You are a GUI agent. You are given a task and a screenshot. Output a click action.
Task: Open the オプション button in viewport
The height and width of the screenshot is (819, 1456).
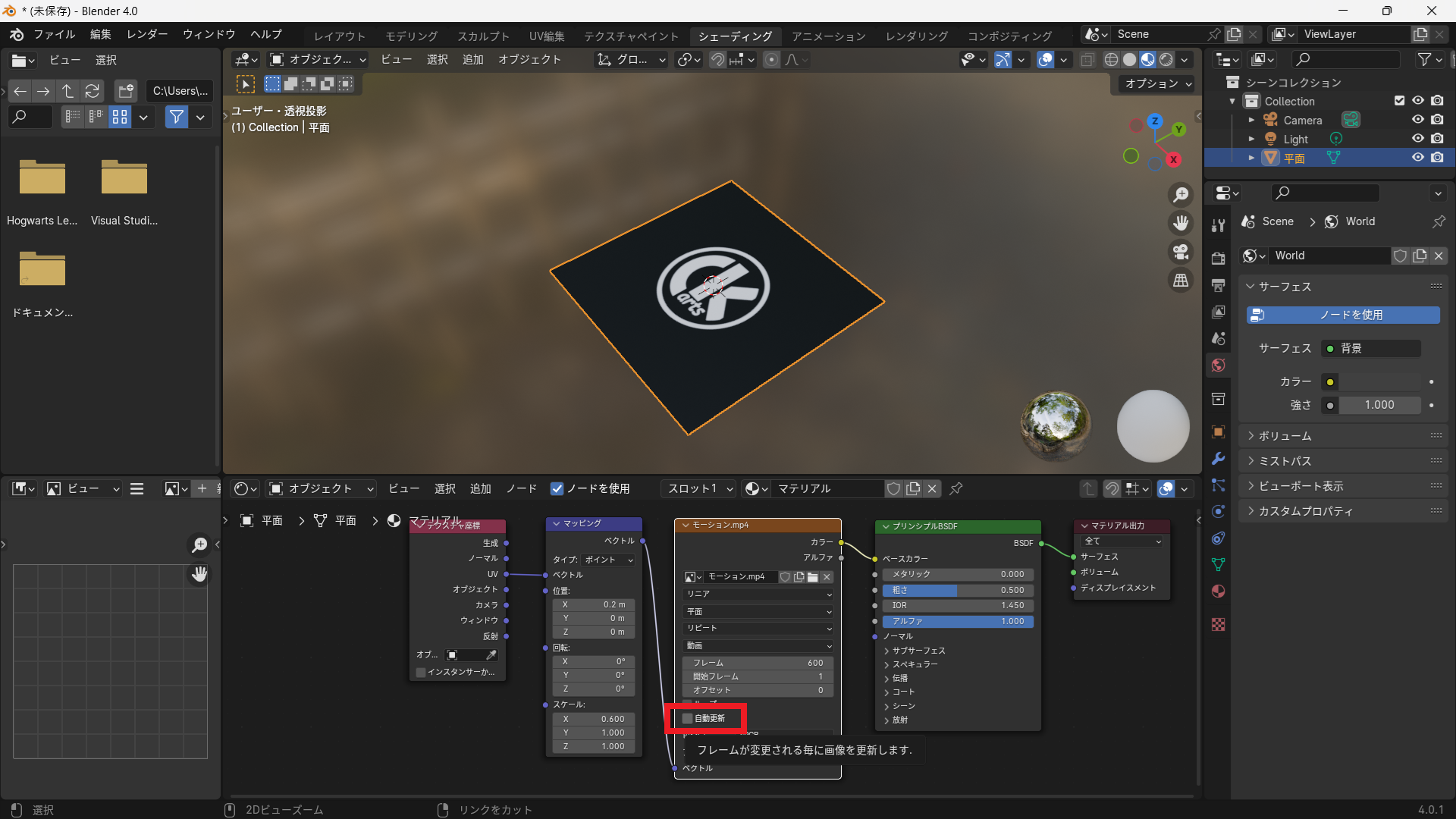[x=1157, y=83]
